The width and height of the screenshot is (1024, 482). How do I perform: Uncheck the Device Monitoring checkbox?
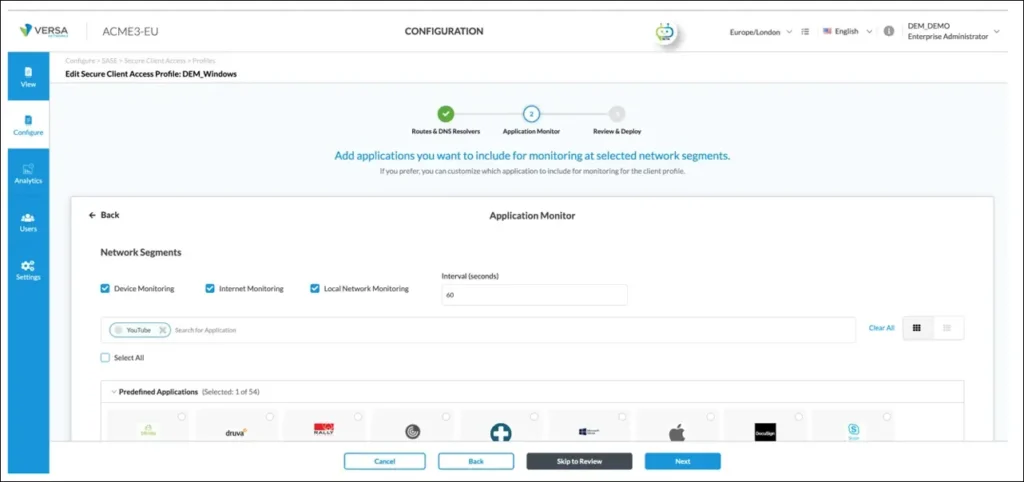105,289
